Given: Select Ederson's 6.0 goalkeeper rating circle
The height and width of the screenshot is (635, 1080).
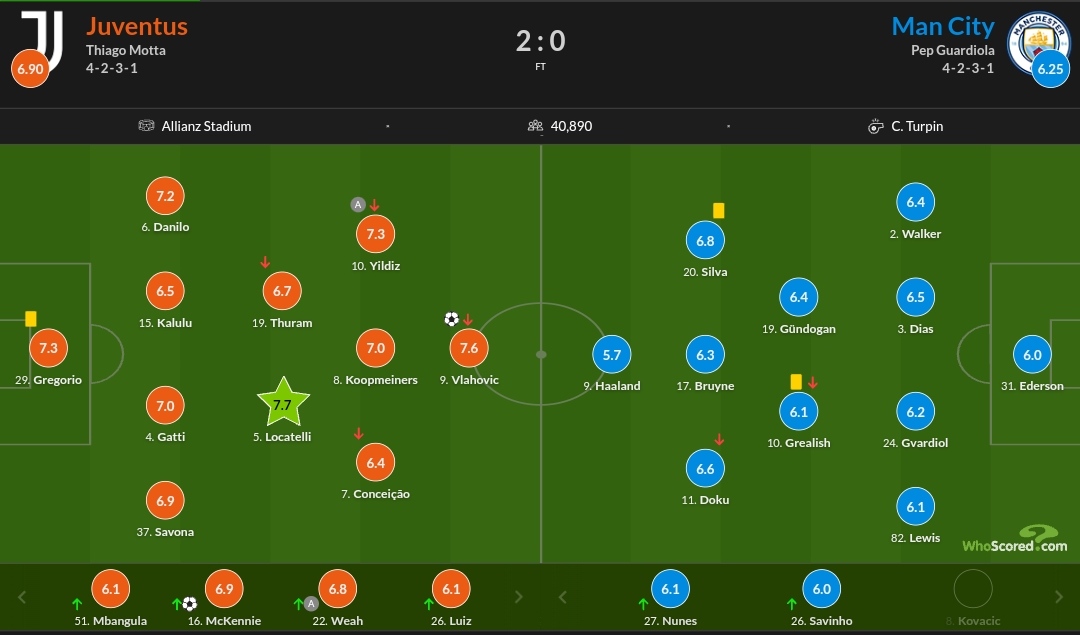Looking at the screenshot, I should point(1032,355).
